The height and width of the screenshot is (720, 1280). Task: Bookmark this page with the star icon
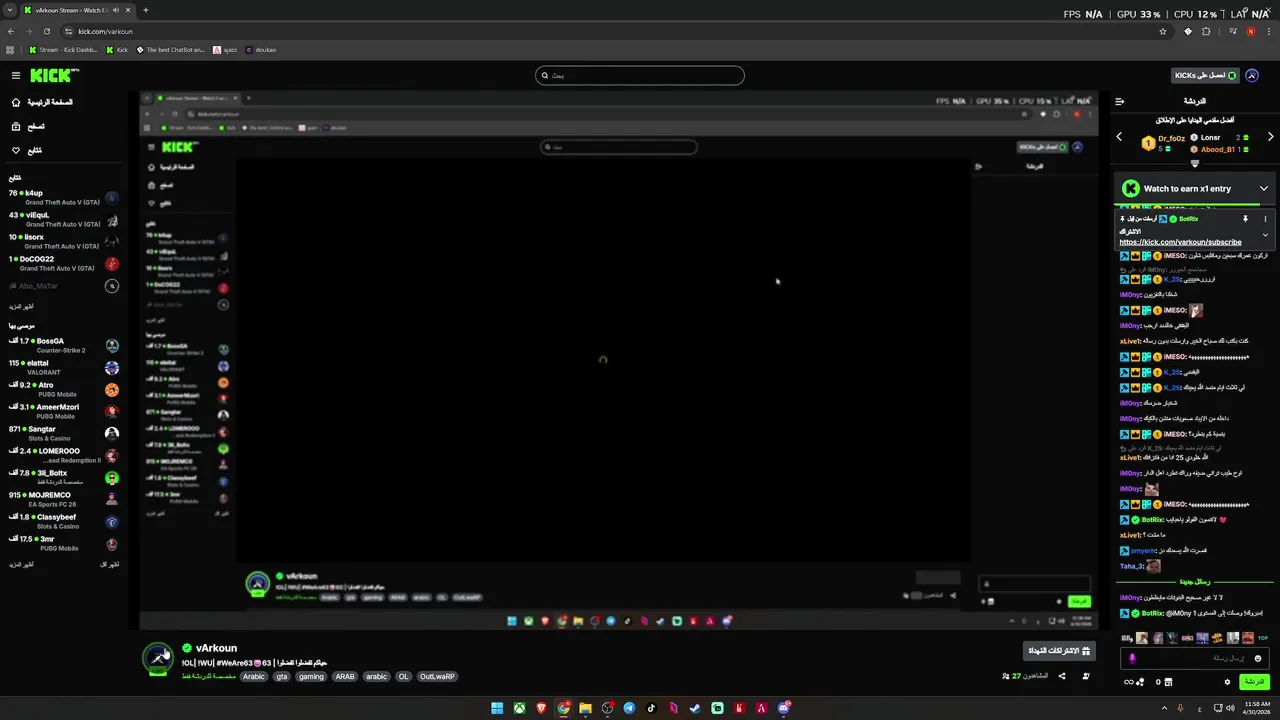tap(1163, 31)
